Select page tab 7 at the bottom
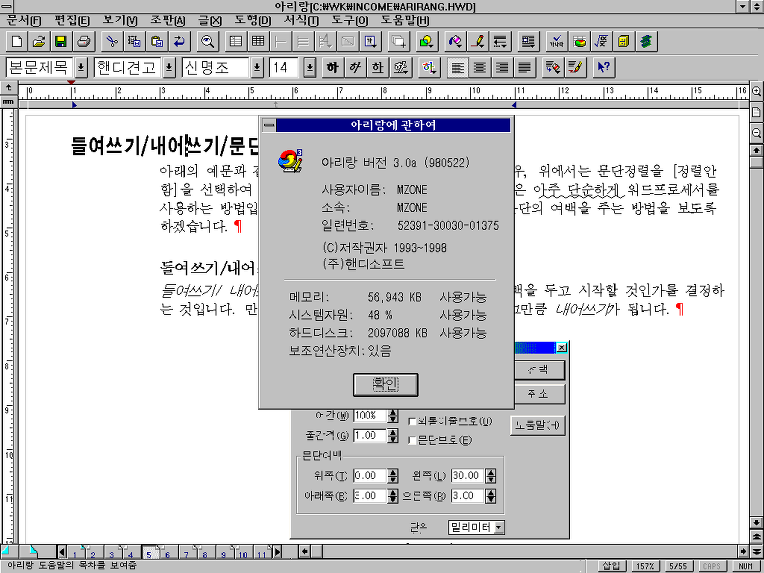 (x=187, y=553)
